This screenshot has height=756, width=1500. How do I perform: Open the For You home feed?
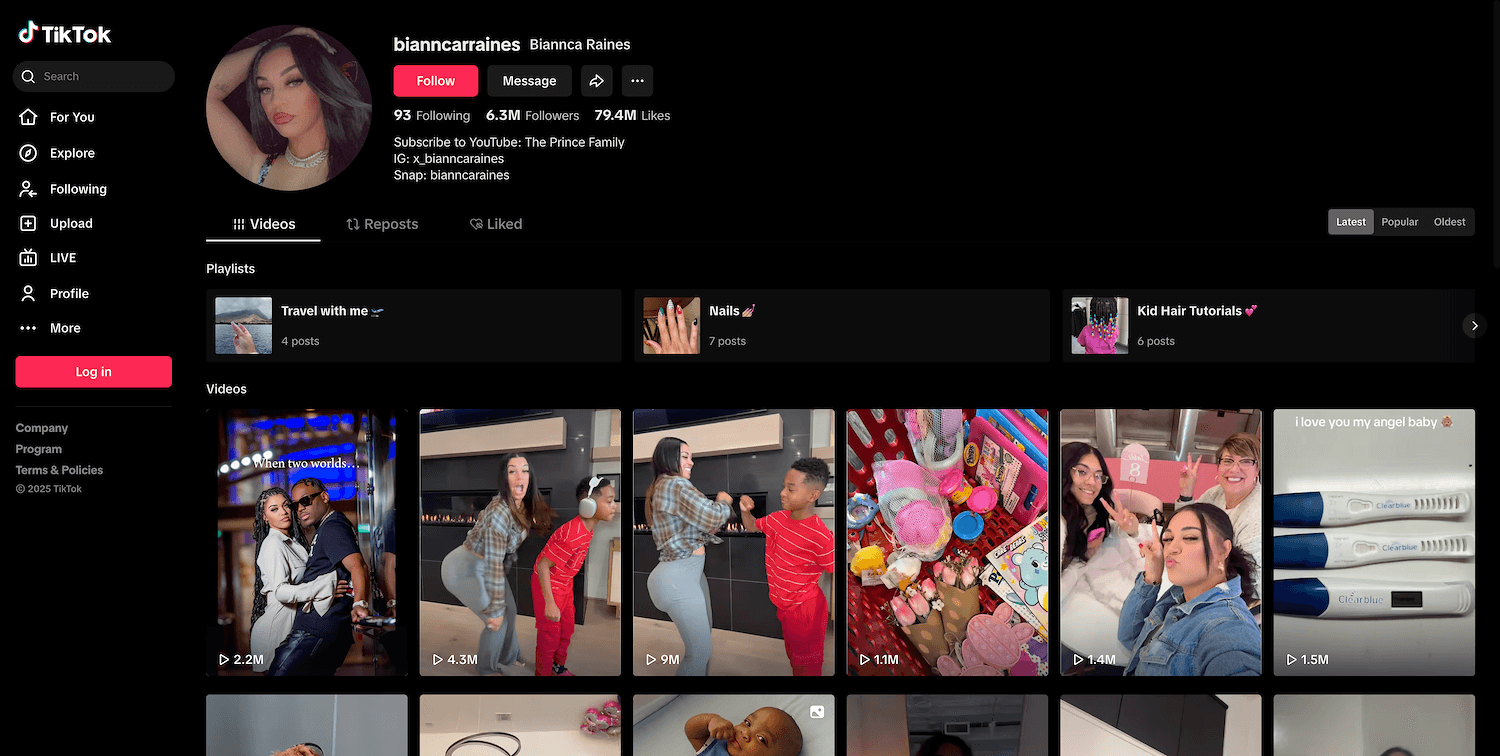[x=71, y=117]
